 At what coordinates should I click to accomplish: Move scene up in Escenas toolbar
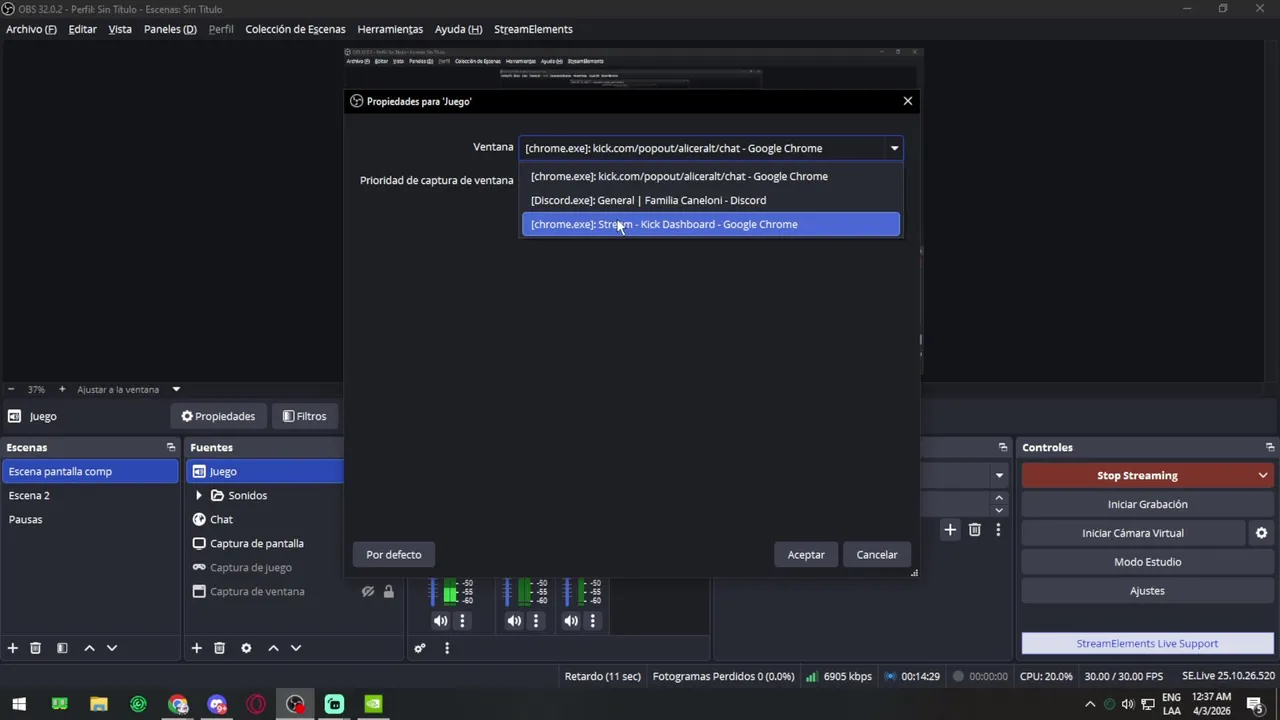click(x=89, y=648)
